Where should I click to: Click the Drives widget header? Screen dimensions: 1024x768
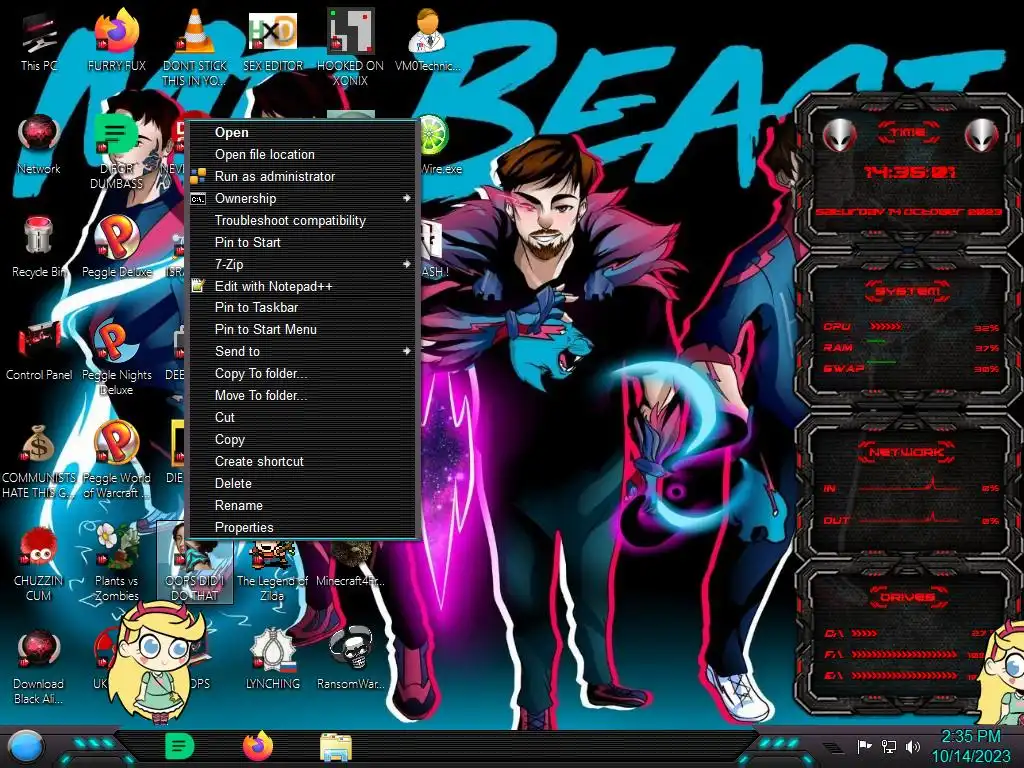tap(907, 597)
